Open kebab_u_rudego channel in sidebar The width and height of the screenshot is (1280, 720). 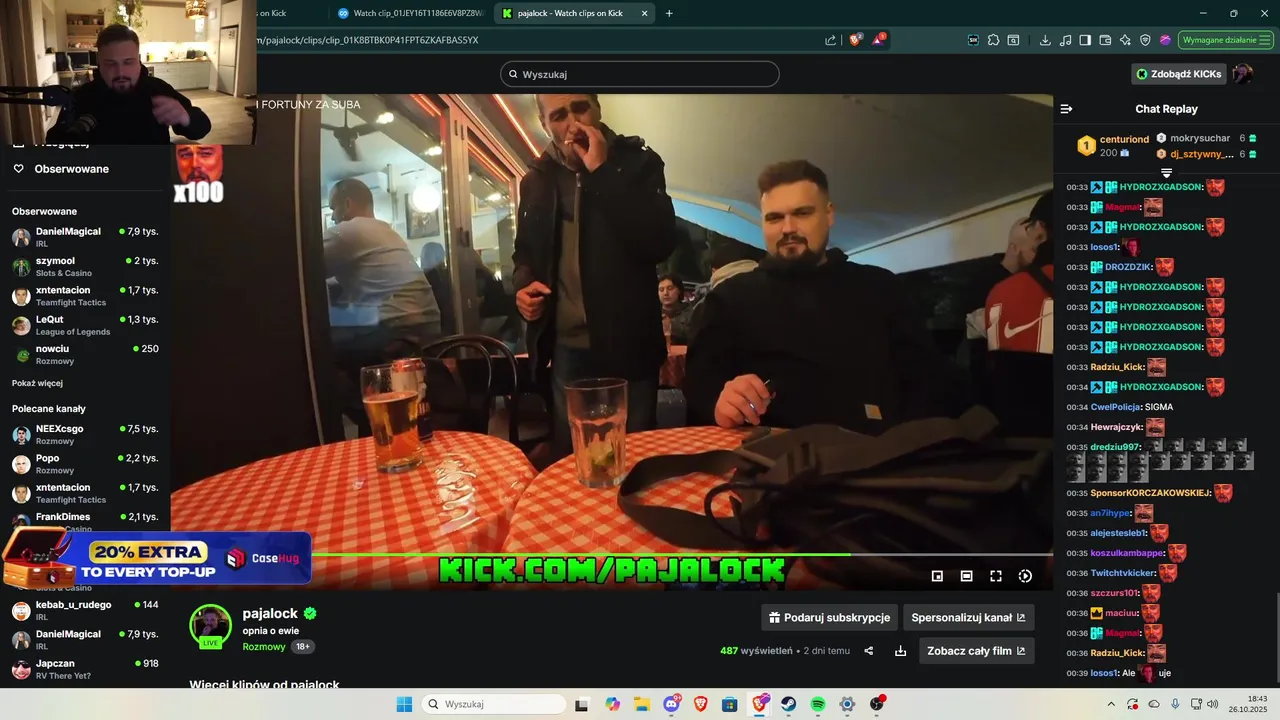(85, 610)
